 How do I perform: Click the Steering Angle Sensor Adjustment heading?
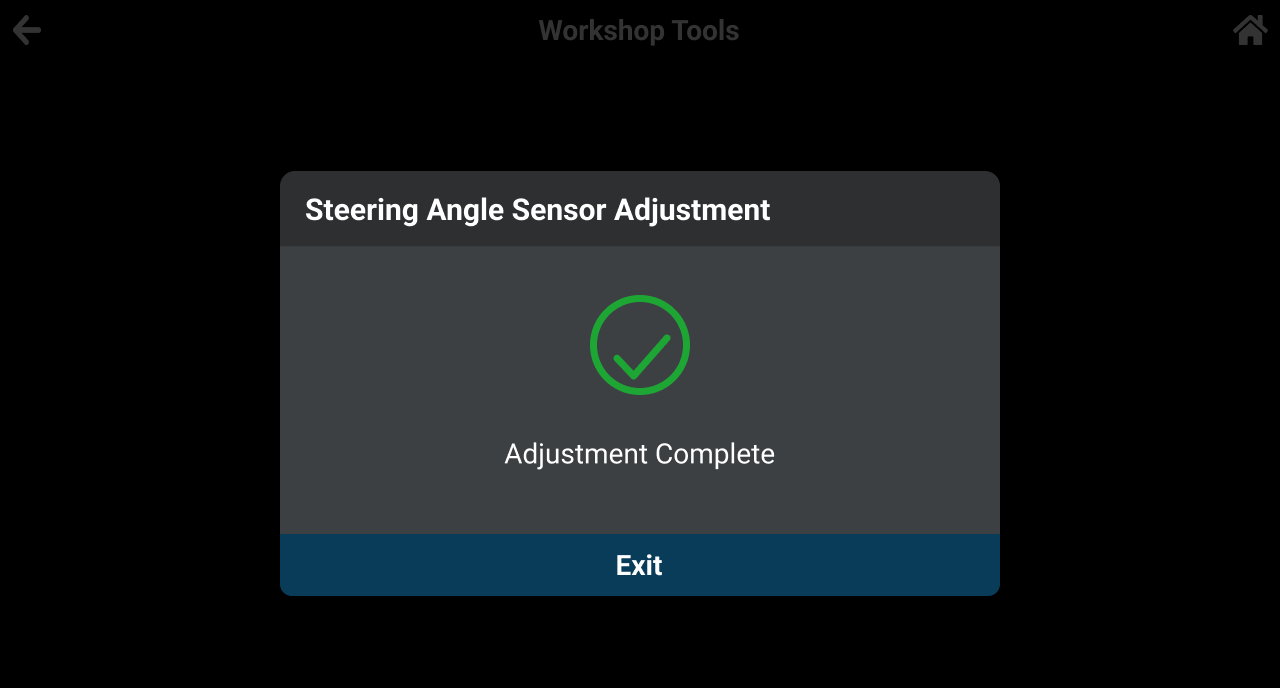pos(538,210)
